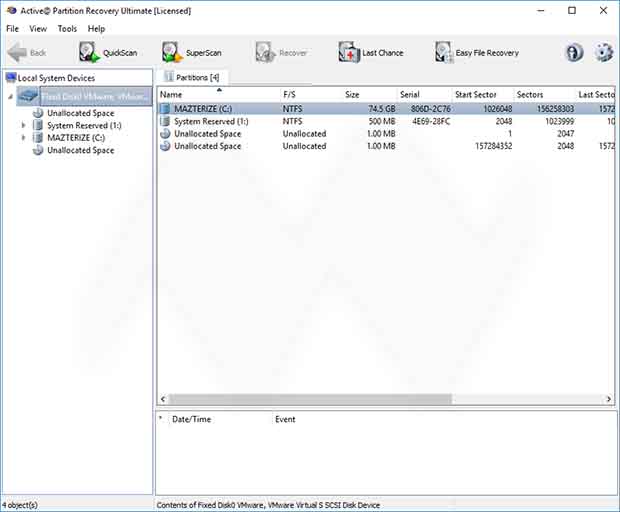This screenshot has height=512, width=620.
Task: Sort by the F/S column header
Action: [x=311, y=94]
